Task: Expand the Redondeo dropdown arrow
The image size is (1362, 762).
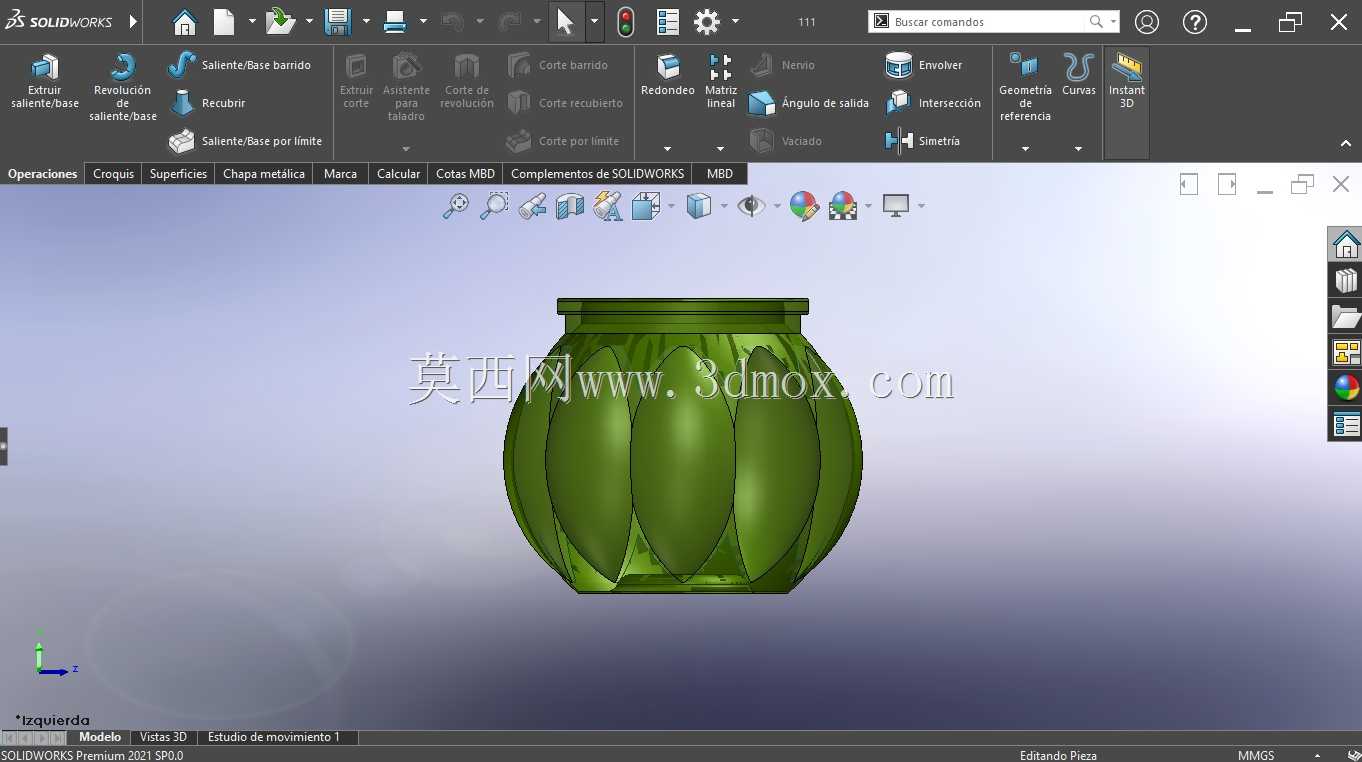Action: pyautogui.click(x=667, y=149)
